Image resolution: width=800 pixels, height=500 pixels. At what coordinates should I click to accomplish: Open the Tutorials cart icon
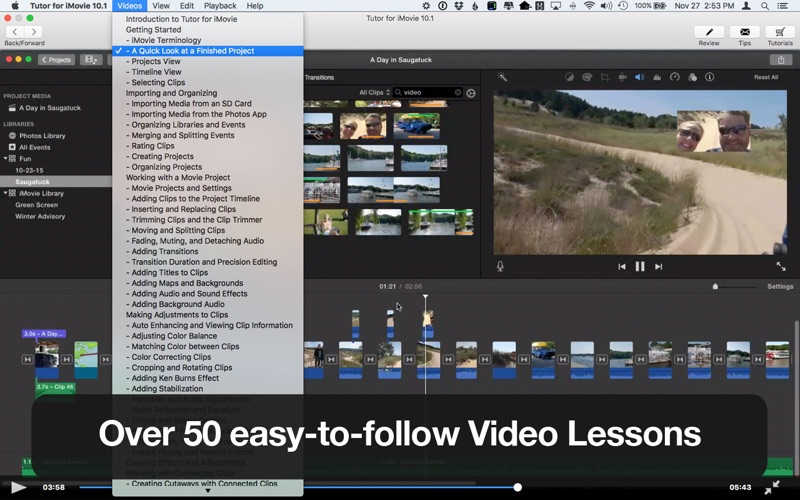pos(780,32)
